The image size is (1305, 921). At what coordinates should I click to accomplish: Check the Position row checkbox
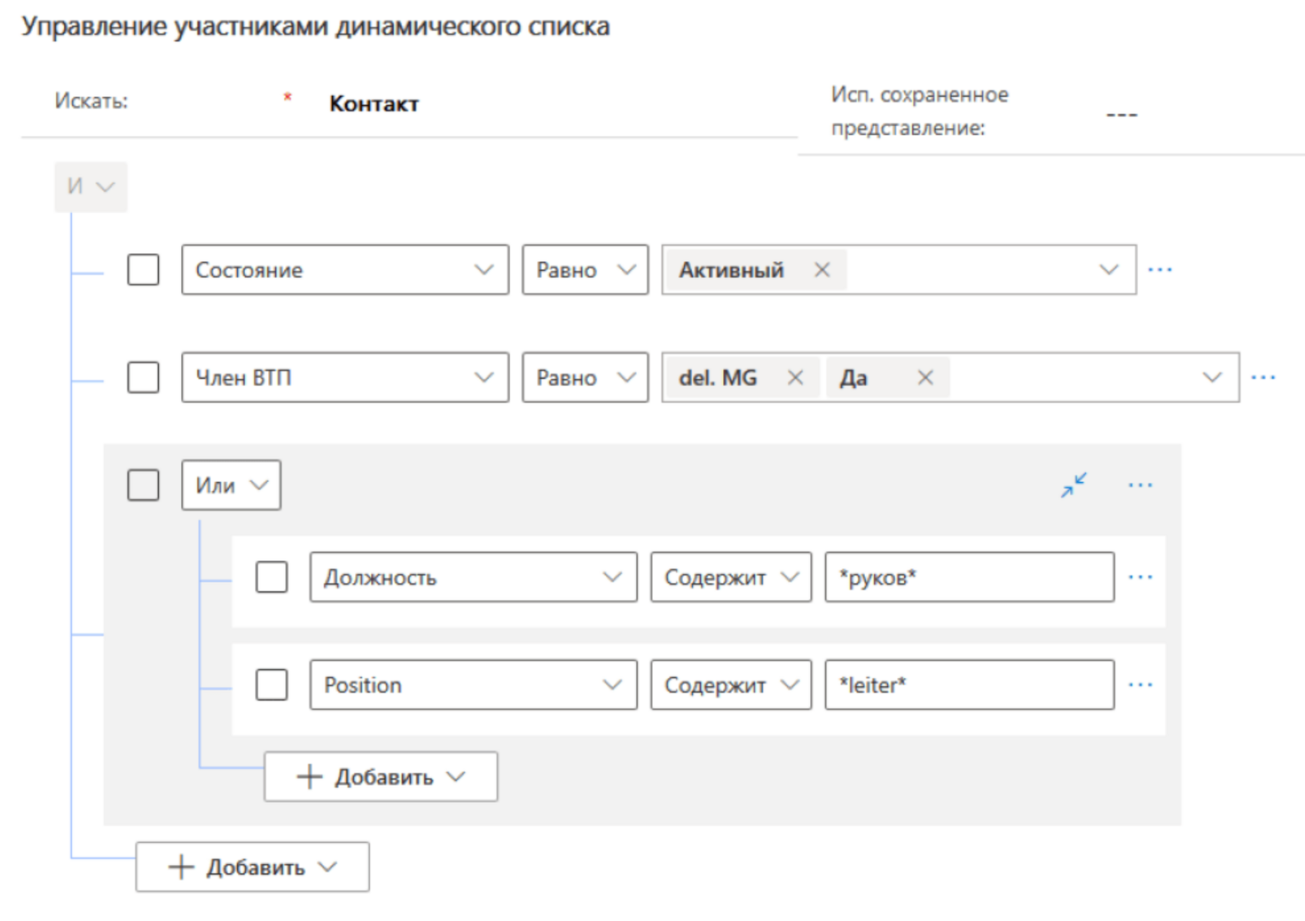click(272, 685)
